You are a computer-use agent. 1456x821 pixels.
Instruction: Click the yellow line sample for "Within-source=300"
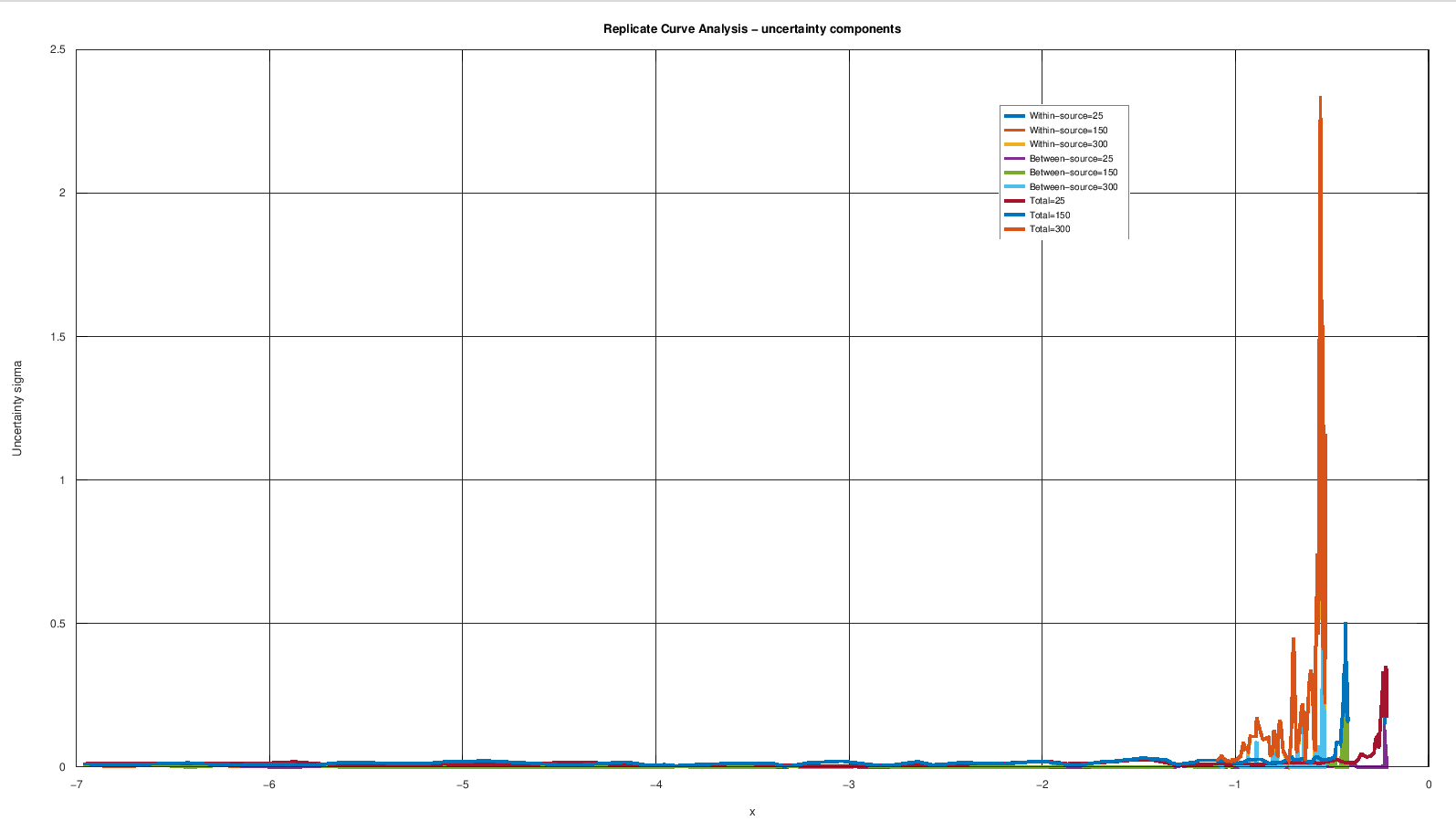(x=1014, y=144)
